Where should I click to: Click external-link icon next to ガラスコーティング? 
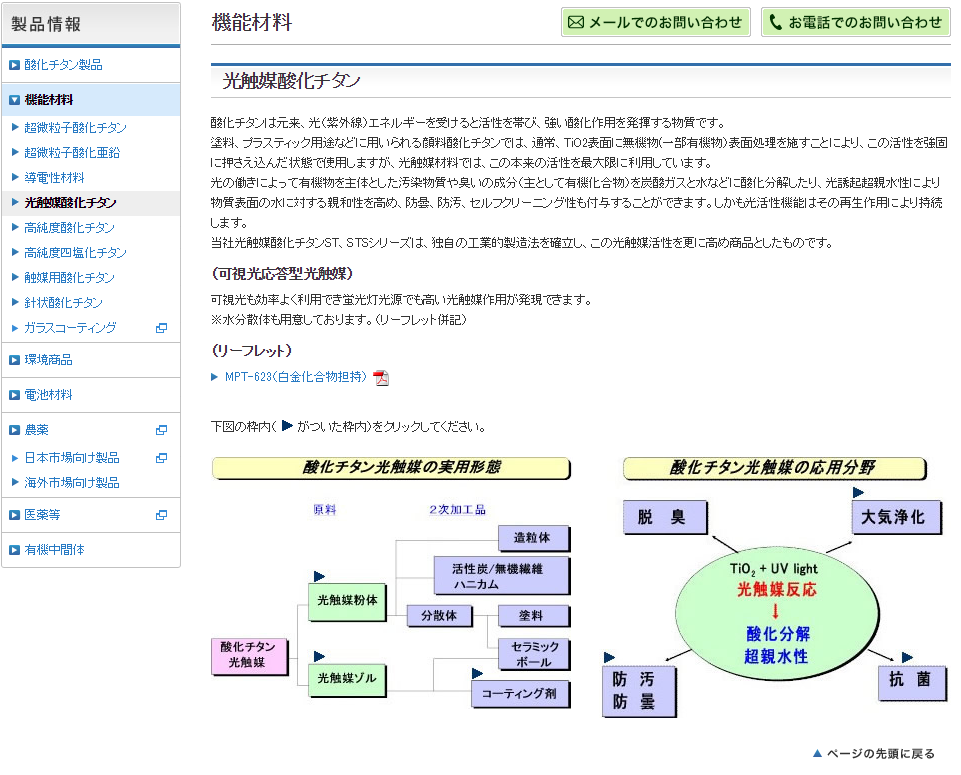pos(161,328)
